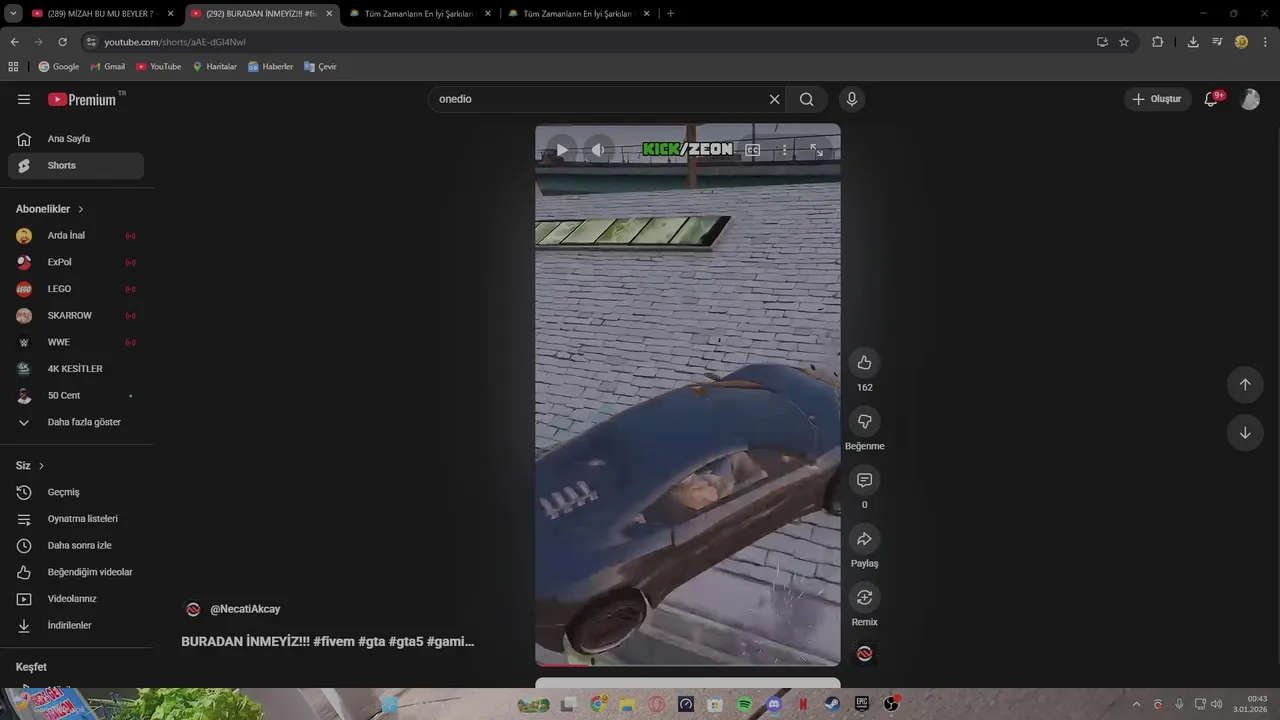1280x720 pixels.
Task: Go to the next Short with down arrow
Action: (1245, 433)
